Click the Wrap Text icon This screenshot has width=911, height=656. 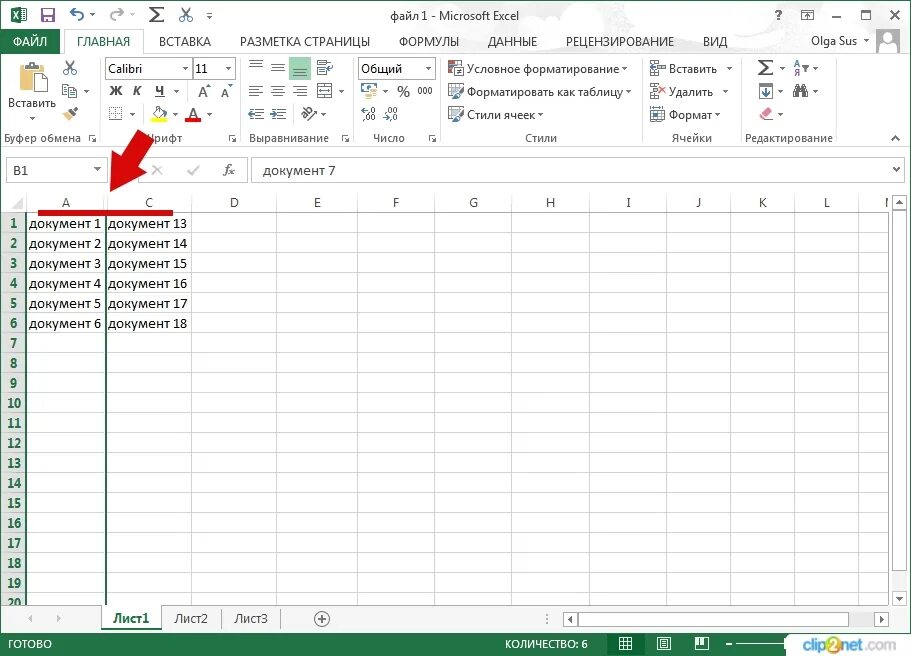(325, 68)
